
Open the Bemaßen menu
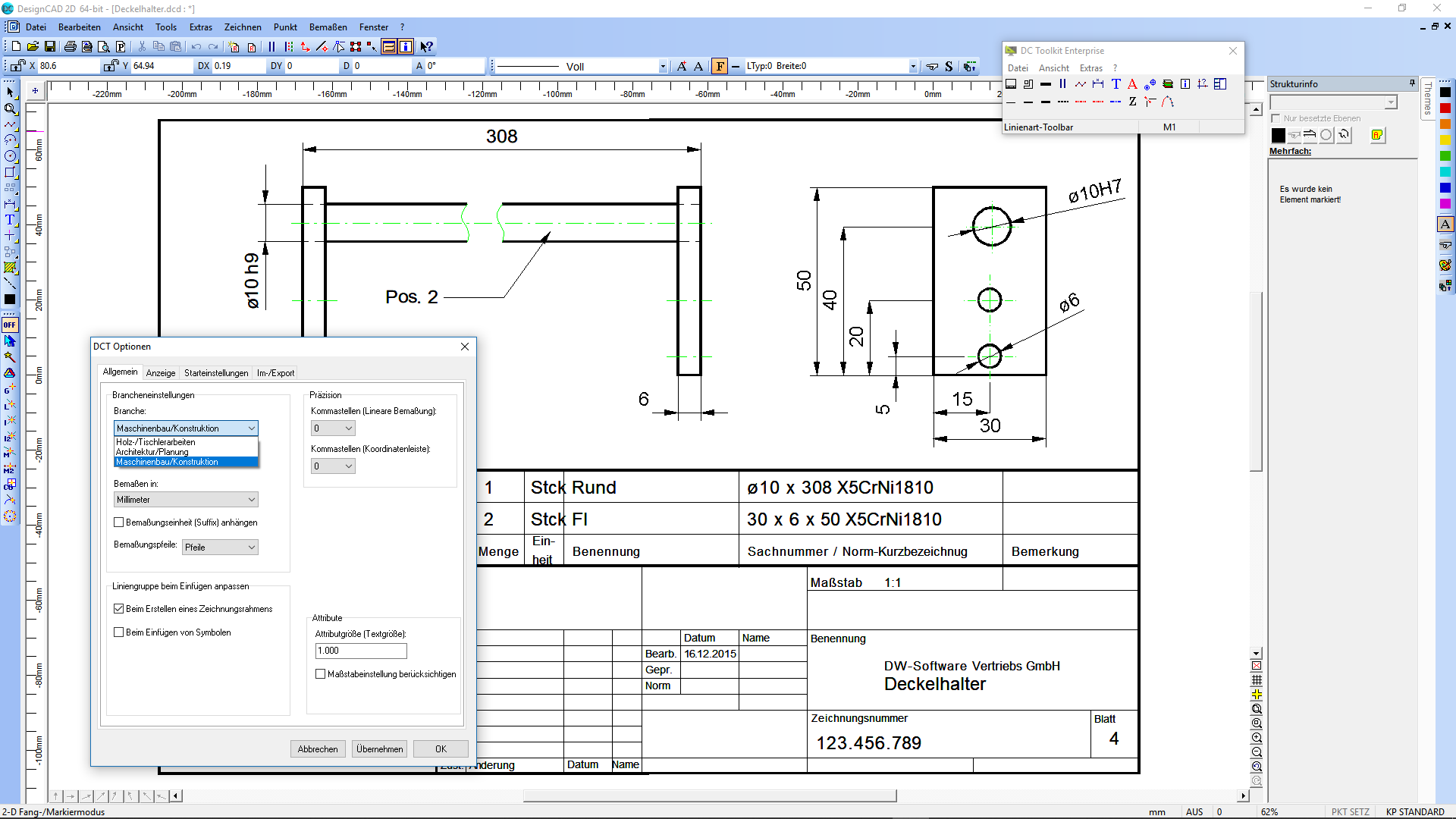coord(328,27)
